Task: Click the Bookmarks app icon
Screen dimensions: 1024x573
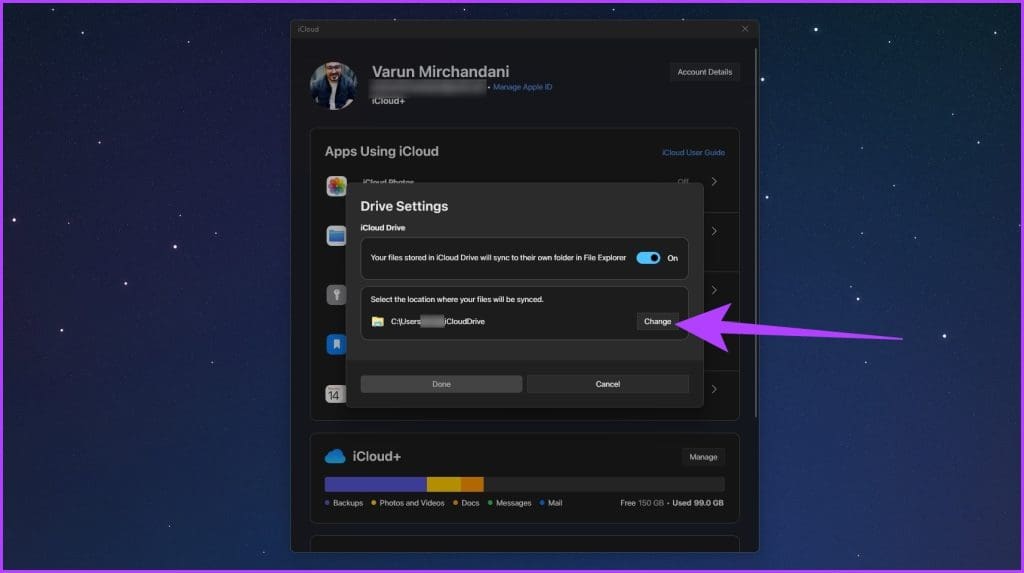Action: [336, 344]
